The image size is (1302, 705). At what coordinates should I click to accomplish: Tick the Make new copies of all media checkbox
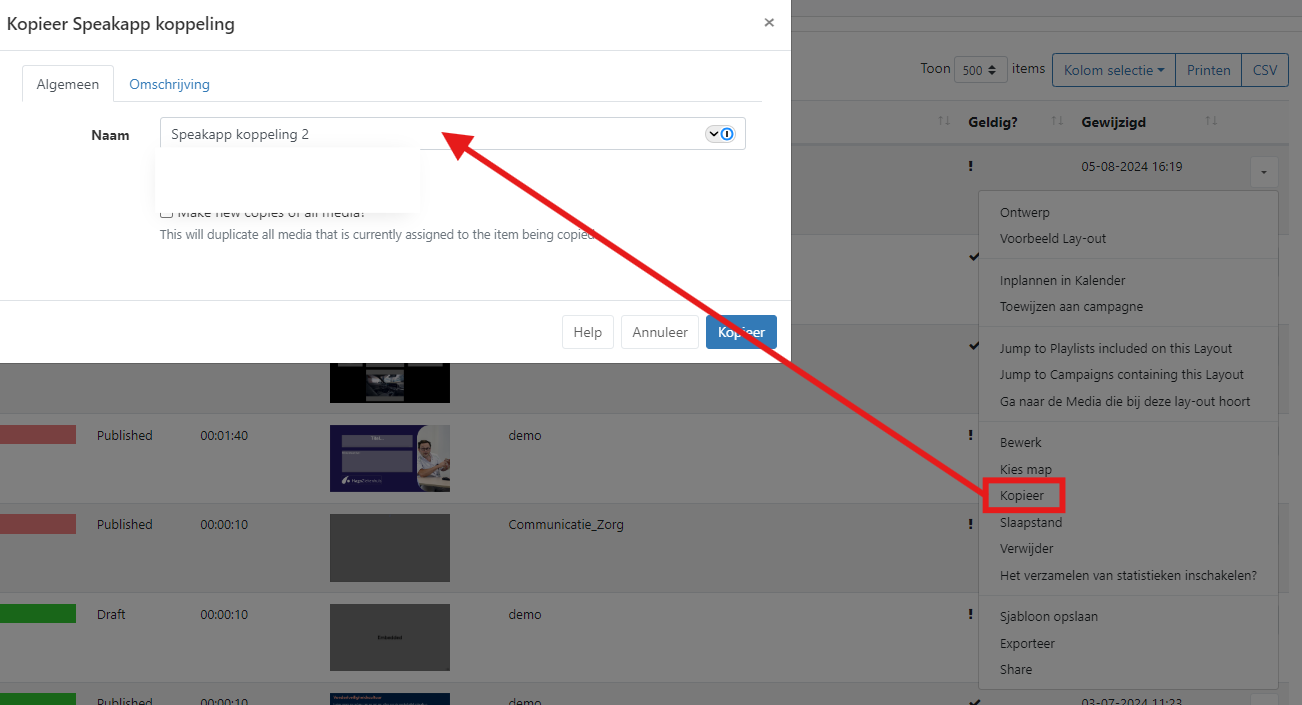click(x=167, y=212)
